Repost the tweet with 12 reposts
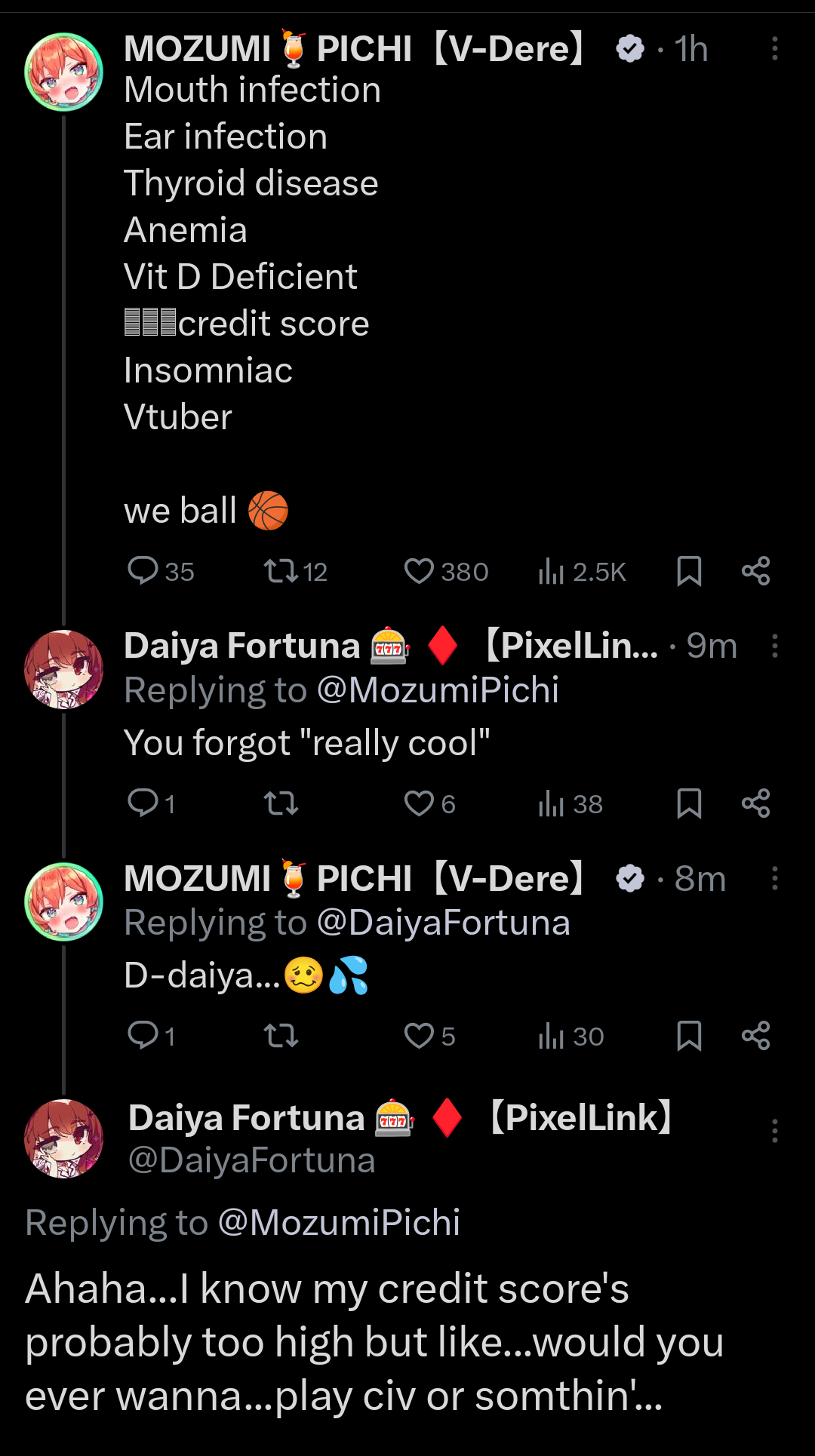This screenshot has width=815, height=1456. [281, 571]
